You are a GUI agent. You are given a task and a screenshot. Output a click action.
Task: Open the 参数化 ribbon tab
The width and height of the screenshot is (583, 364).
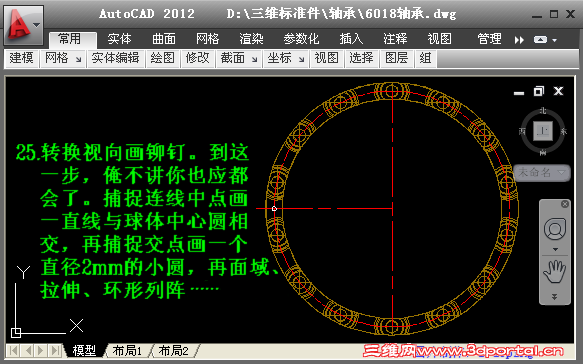click(x=301, y=39)
